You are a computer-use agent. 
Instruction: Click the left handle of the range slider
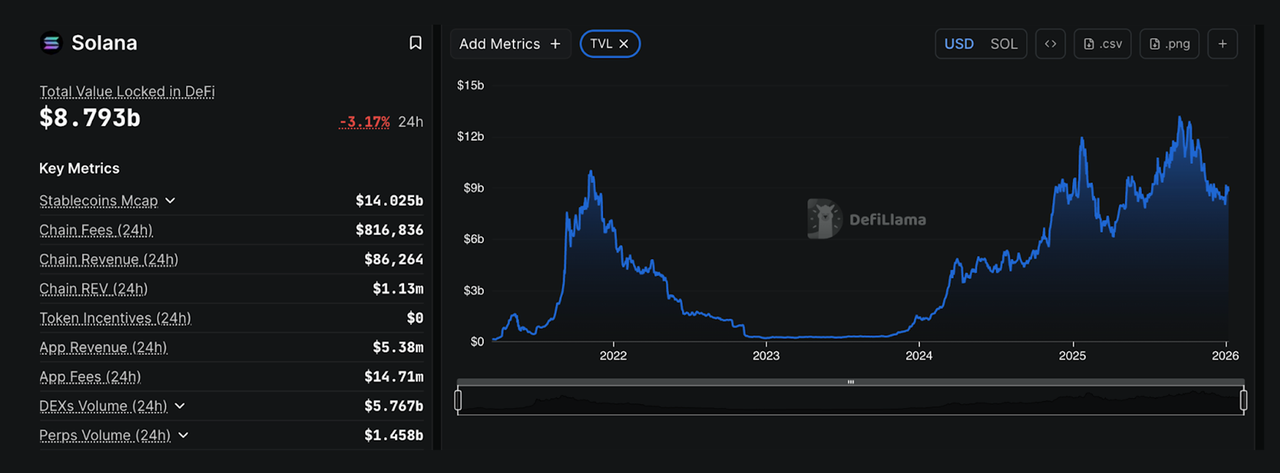[x=458, y=400]
